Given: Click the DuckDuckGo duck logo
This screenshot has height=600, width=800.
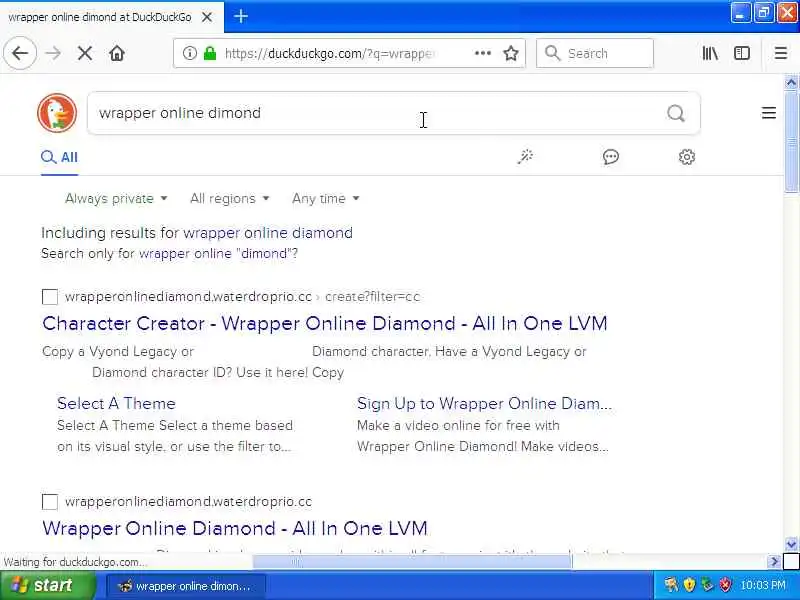Looking at the screenshot, I should tap(57, 113).
